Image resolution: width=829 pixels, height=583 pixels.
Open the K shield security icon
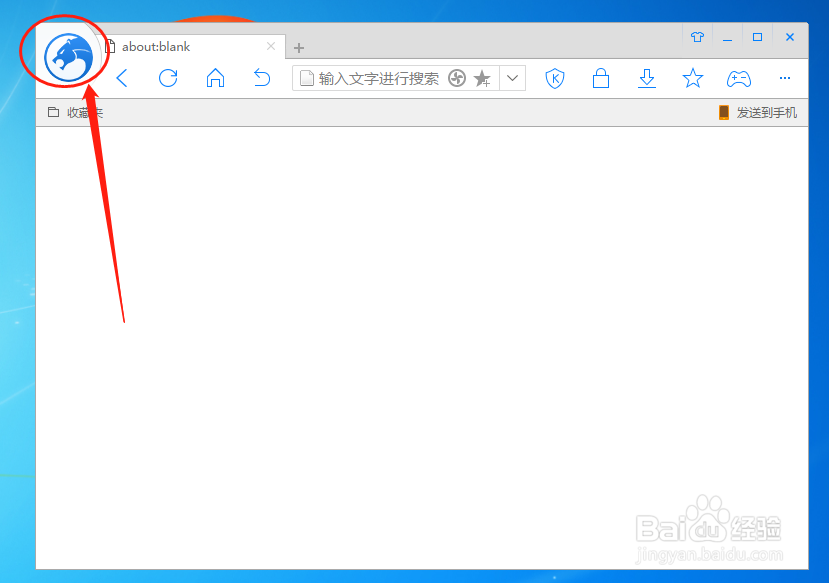click(x=555, y=78)
